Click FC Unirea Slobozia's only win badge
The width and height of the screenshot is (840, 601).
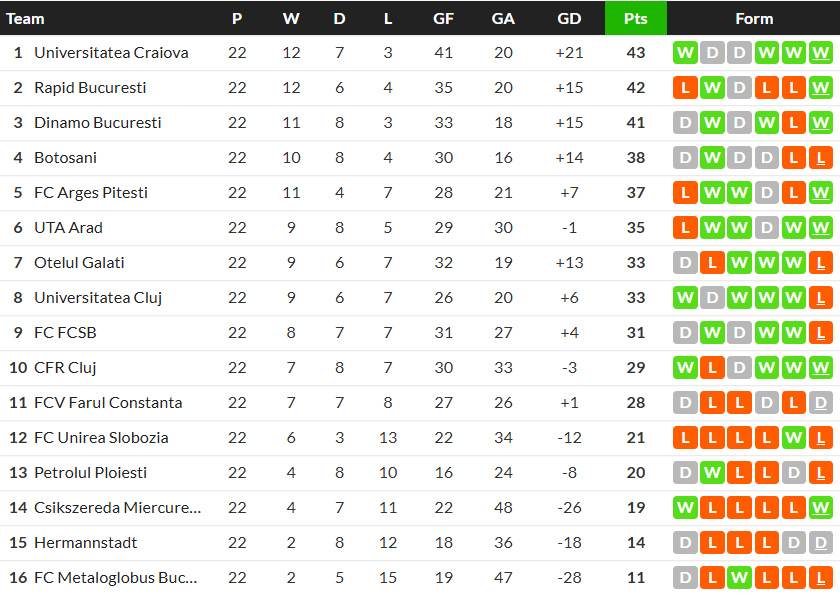point(793,438)
